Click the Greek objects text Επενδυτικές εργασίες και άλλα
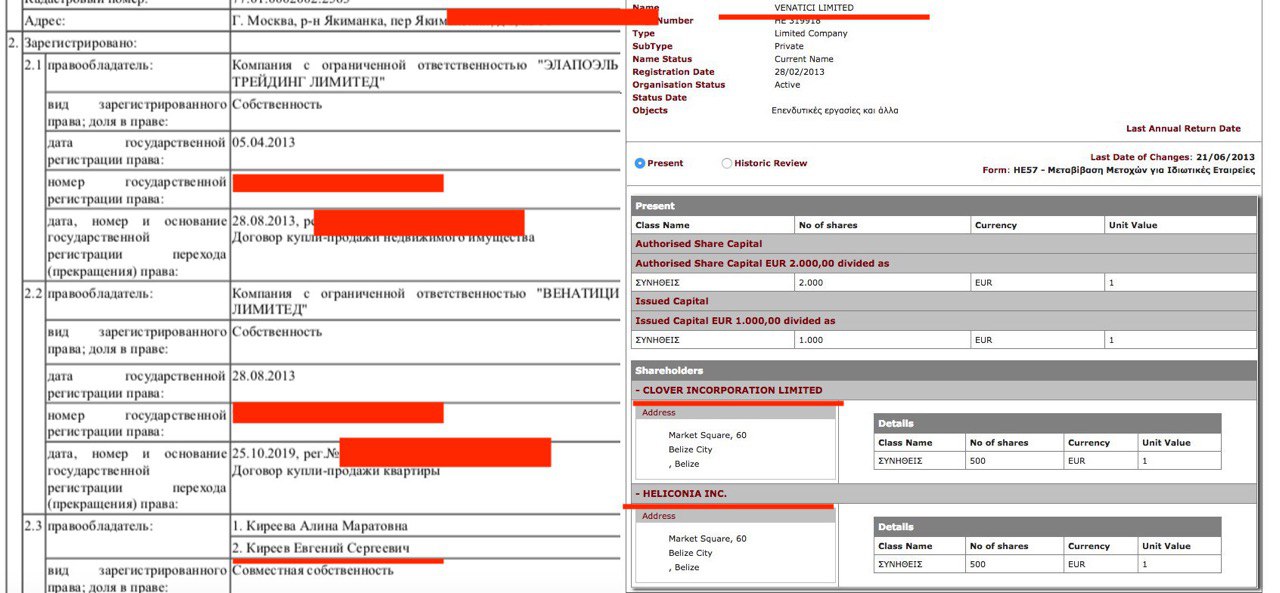The image size is (1280, 593). click(834, 110)
